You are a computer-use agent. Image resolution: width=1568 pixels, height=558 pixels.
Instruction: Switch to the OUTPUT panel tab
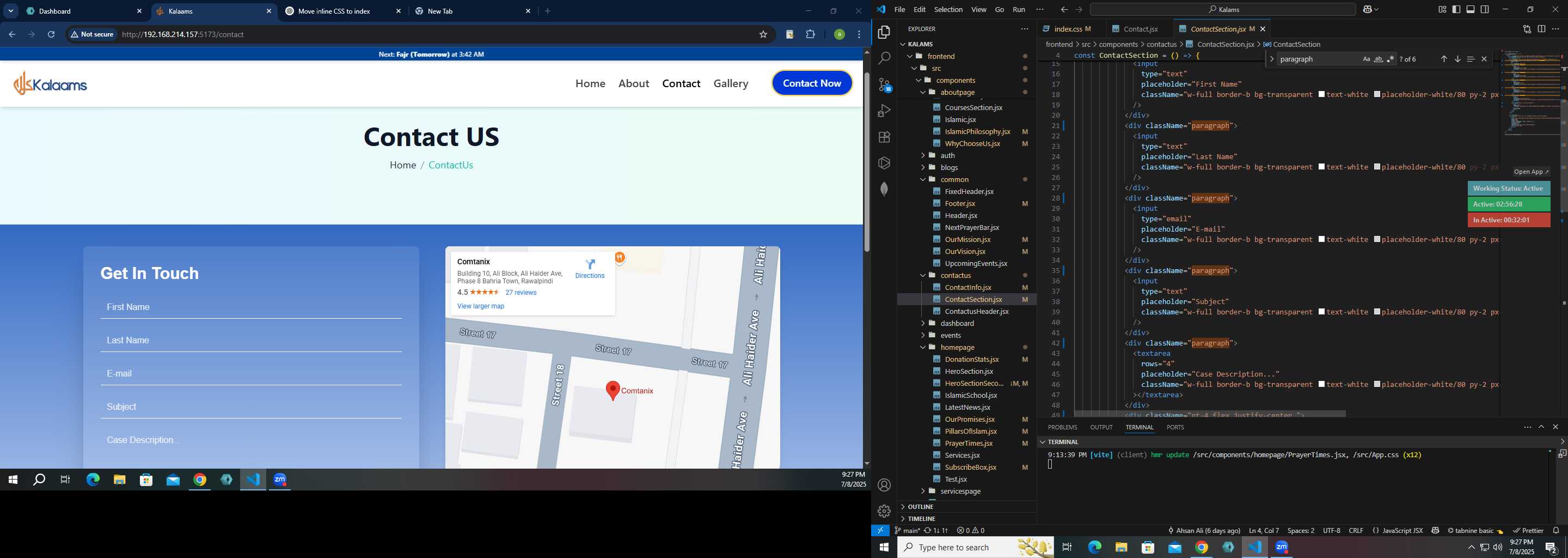(1101, 427)
